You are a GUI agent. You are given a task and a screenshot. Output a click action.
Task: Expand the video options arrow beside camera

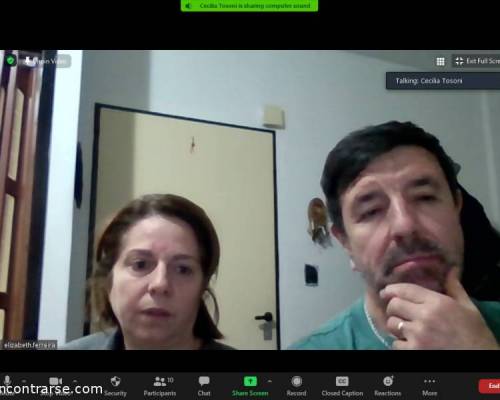coord(75,381)
